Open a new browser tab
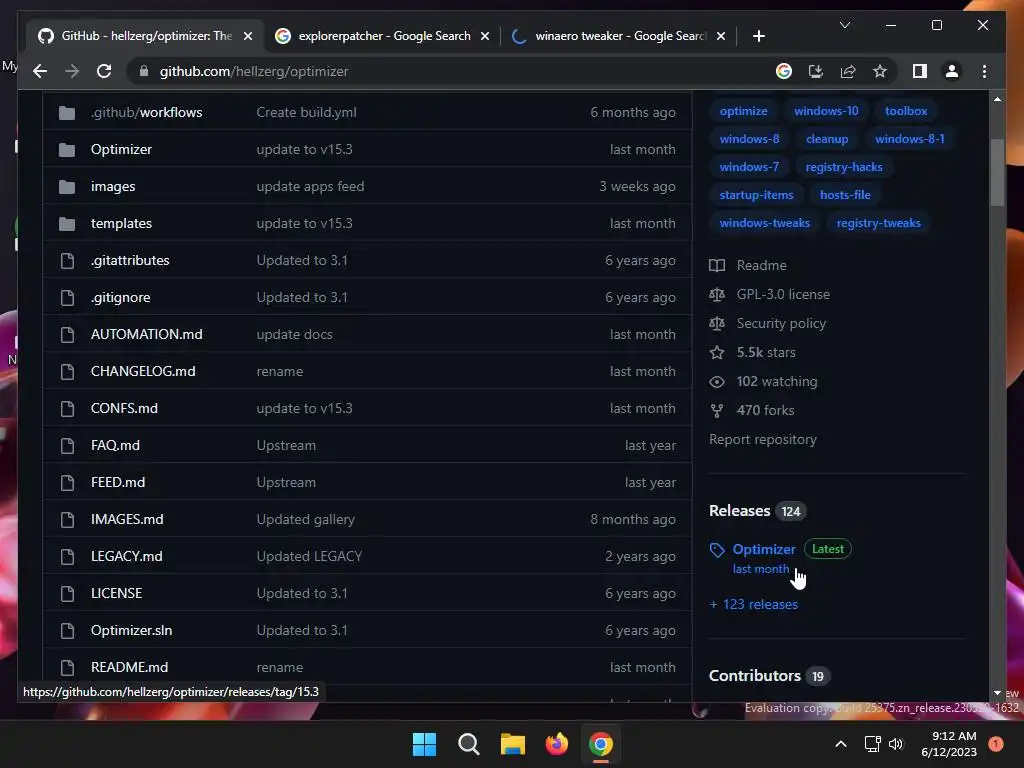The width and height of the screenshot is (1024, 768). pyautogui.click(x=758, y=36)
